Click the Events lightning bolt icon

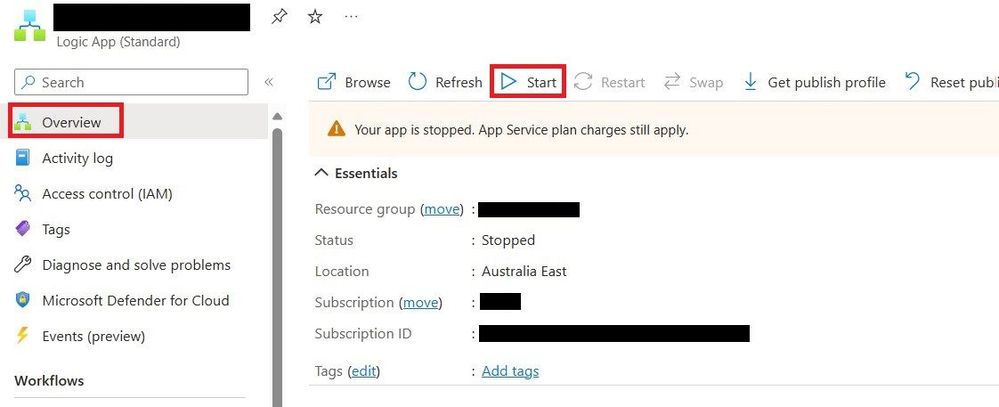tap(22, 336)
